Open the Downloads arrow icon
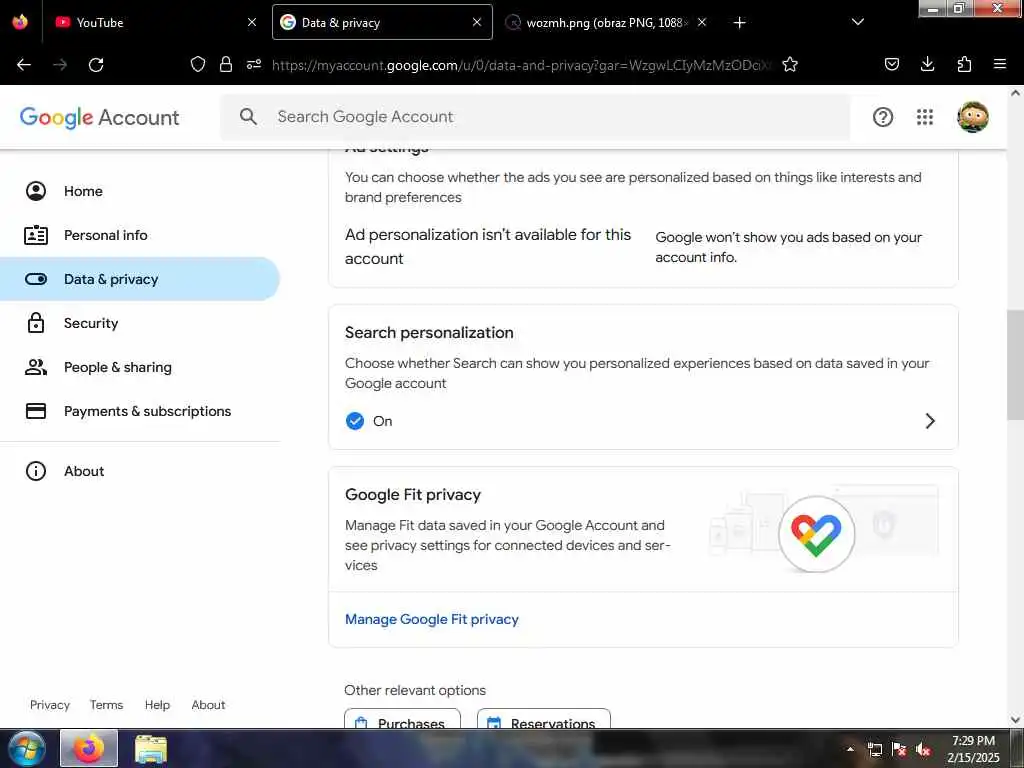 927,64
